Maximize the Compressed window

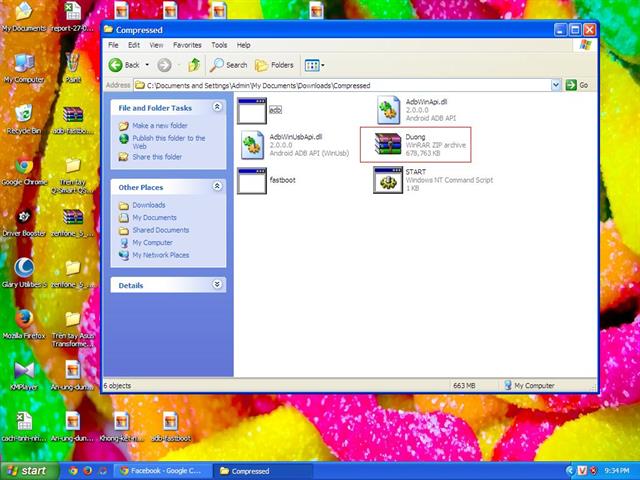point(575,30)
